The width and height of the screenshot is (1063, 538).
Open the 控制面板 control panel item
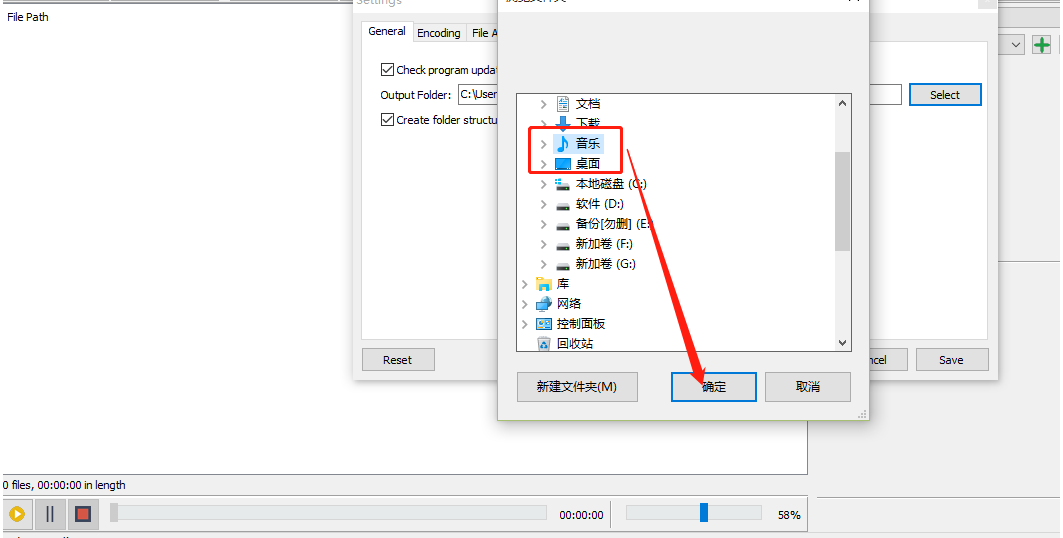point(581,324)
